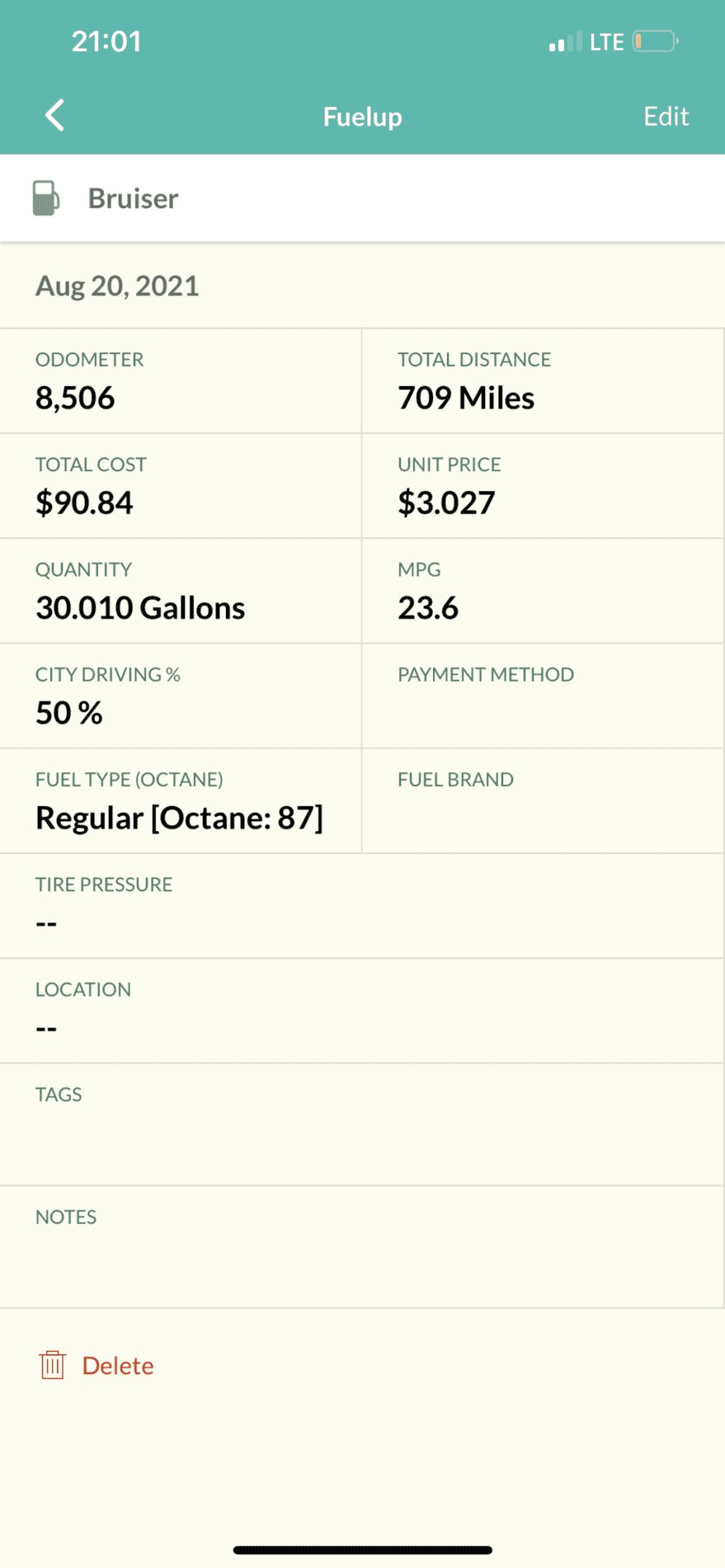Viewport: 725px width, 1568px height.
Task: Tap the 30.010 Gallons quantity
Action: point(140,608)
